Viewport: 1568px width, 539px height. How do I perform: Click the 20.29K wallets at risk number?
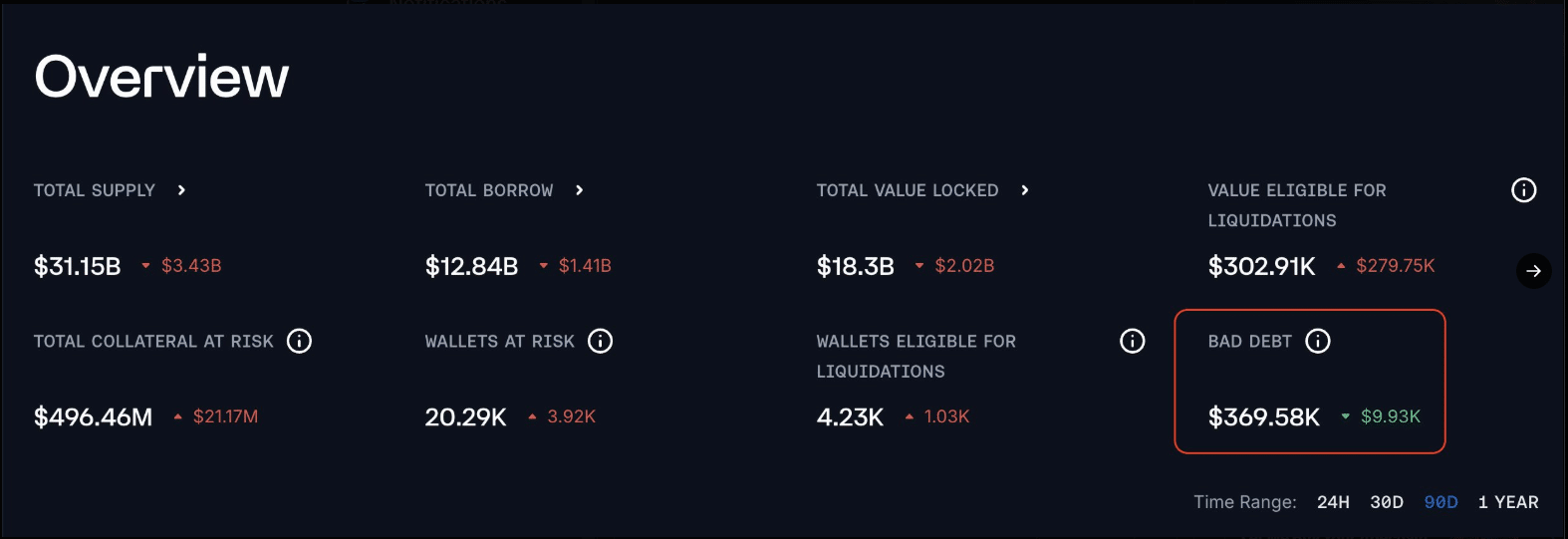pyautogui.click(x=465, y=417)
